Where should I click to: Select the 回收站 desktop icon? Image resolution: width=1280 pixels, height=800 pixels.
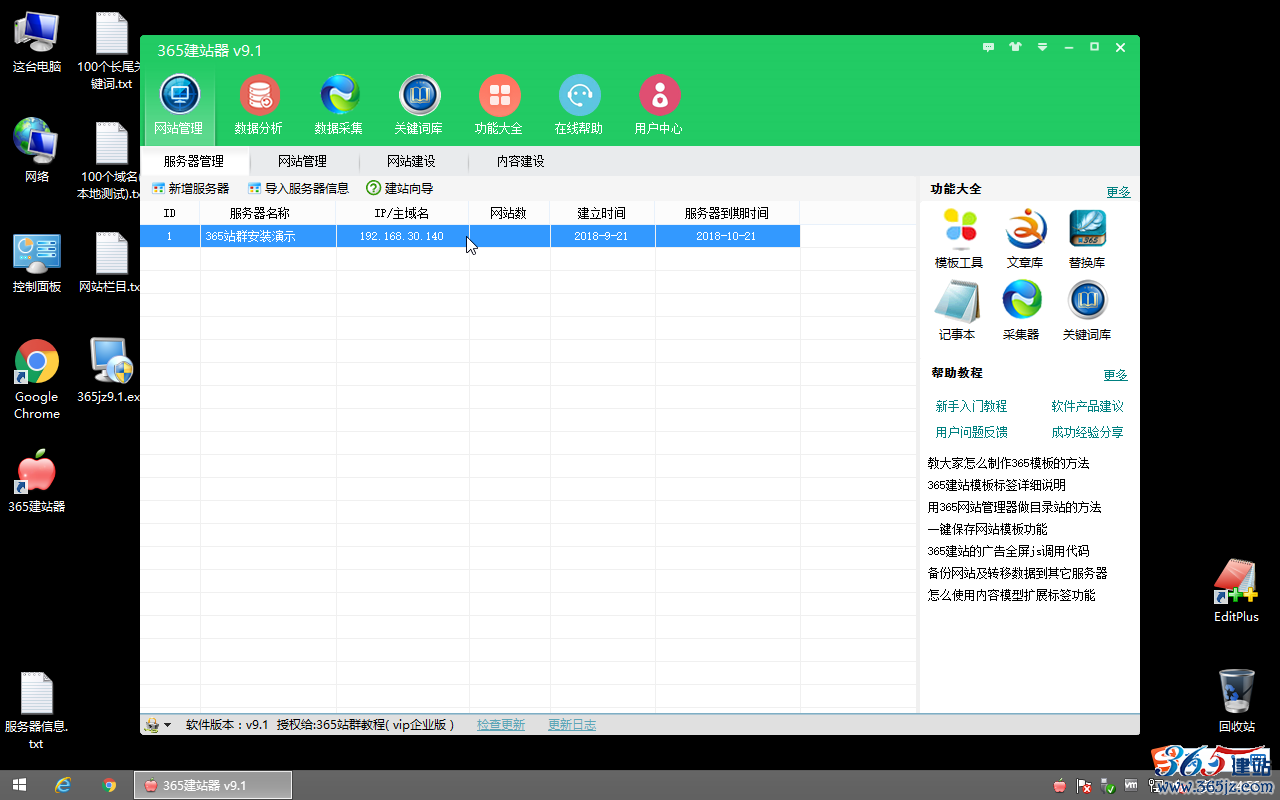point(1237,701)
